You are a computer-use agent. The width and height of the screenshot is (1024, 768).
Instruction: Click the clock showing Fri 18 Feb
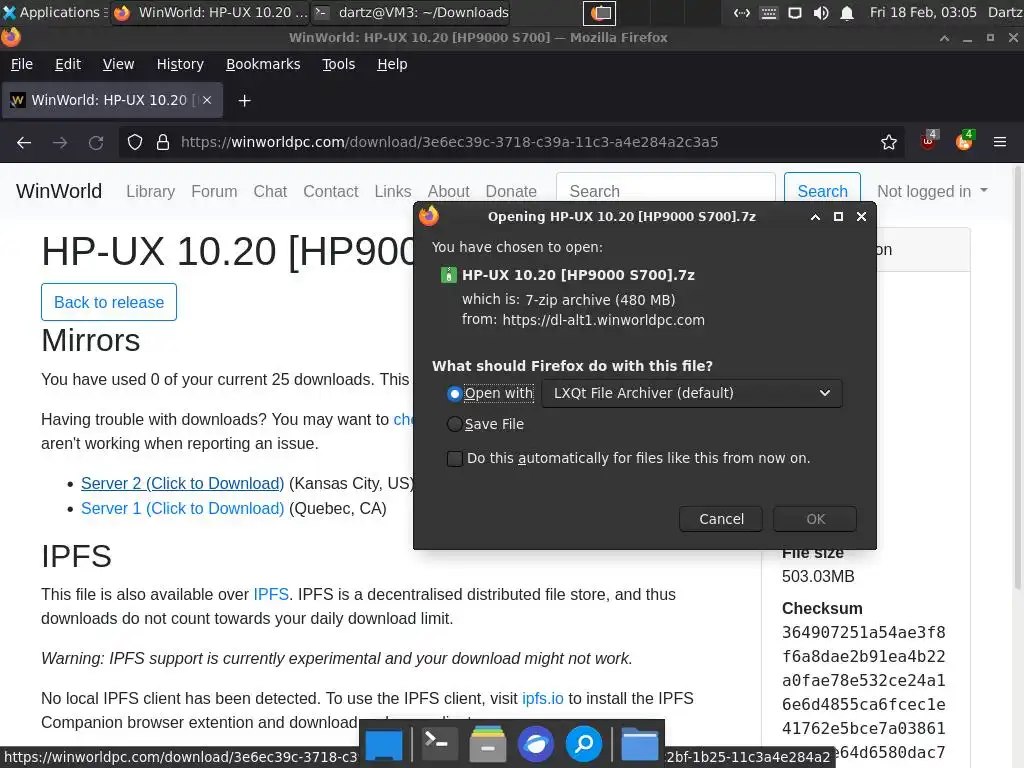pos(923,12)
